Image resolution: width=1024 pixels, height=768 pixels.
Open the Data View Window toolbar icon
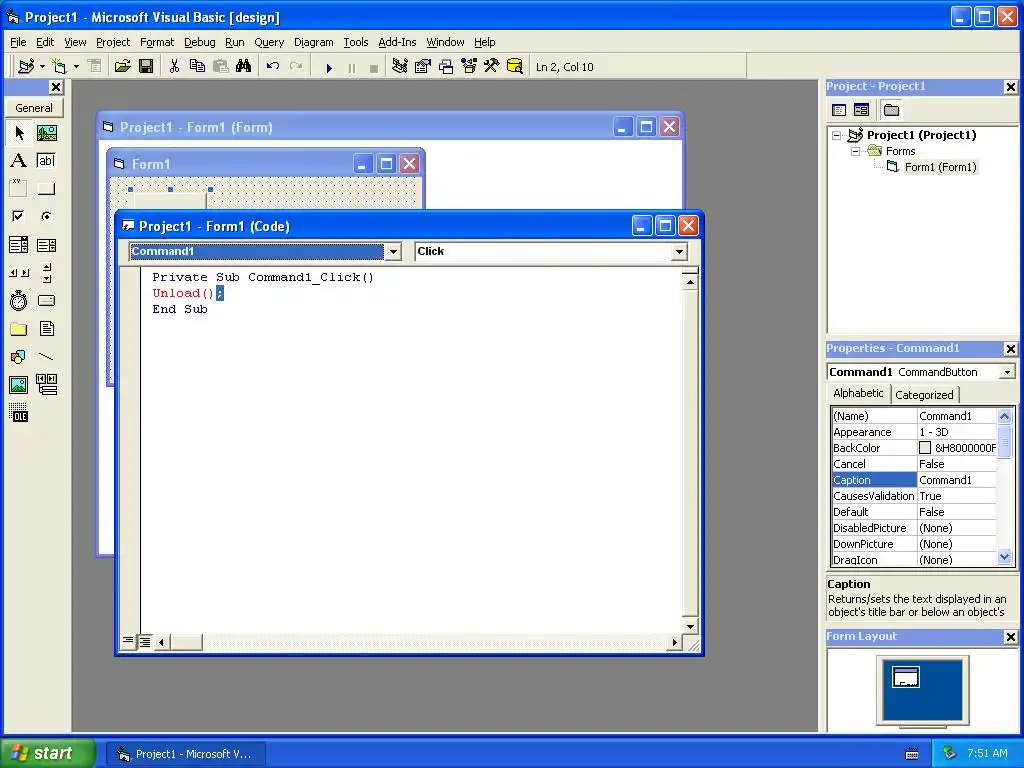515,67
